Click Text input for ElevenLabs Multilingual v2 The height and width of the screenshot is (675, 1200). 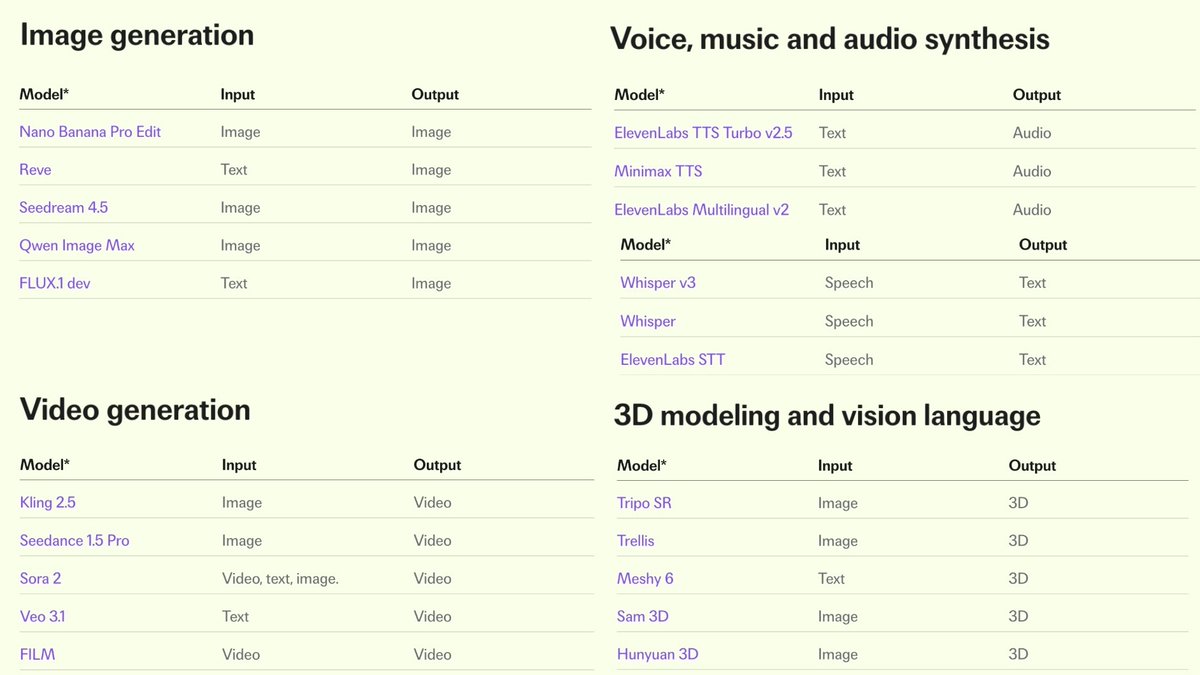point(832,210)
